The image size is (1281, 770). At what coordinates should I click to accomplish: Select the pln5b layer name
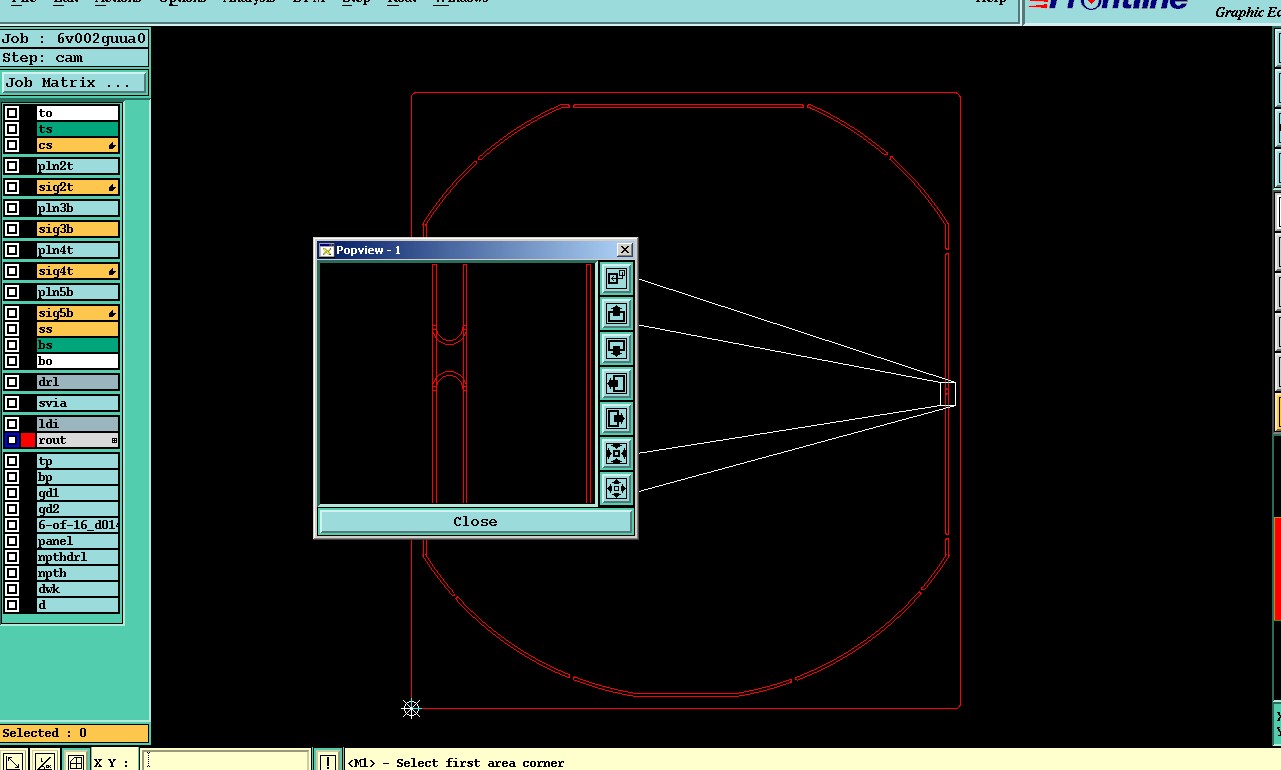[78, 292]
